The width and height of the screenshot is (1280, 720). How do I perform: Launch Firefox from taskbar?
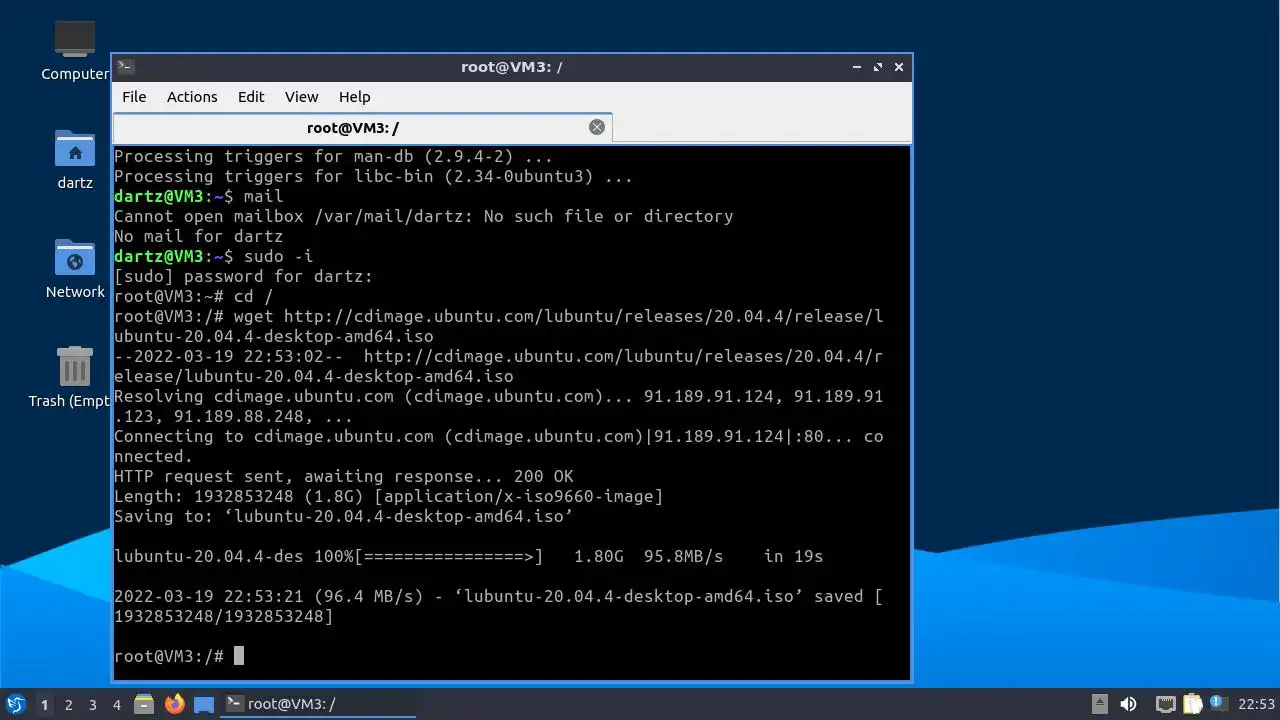click(175, 704)
